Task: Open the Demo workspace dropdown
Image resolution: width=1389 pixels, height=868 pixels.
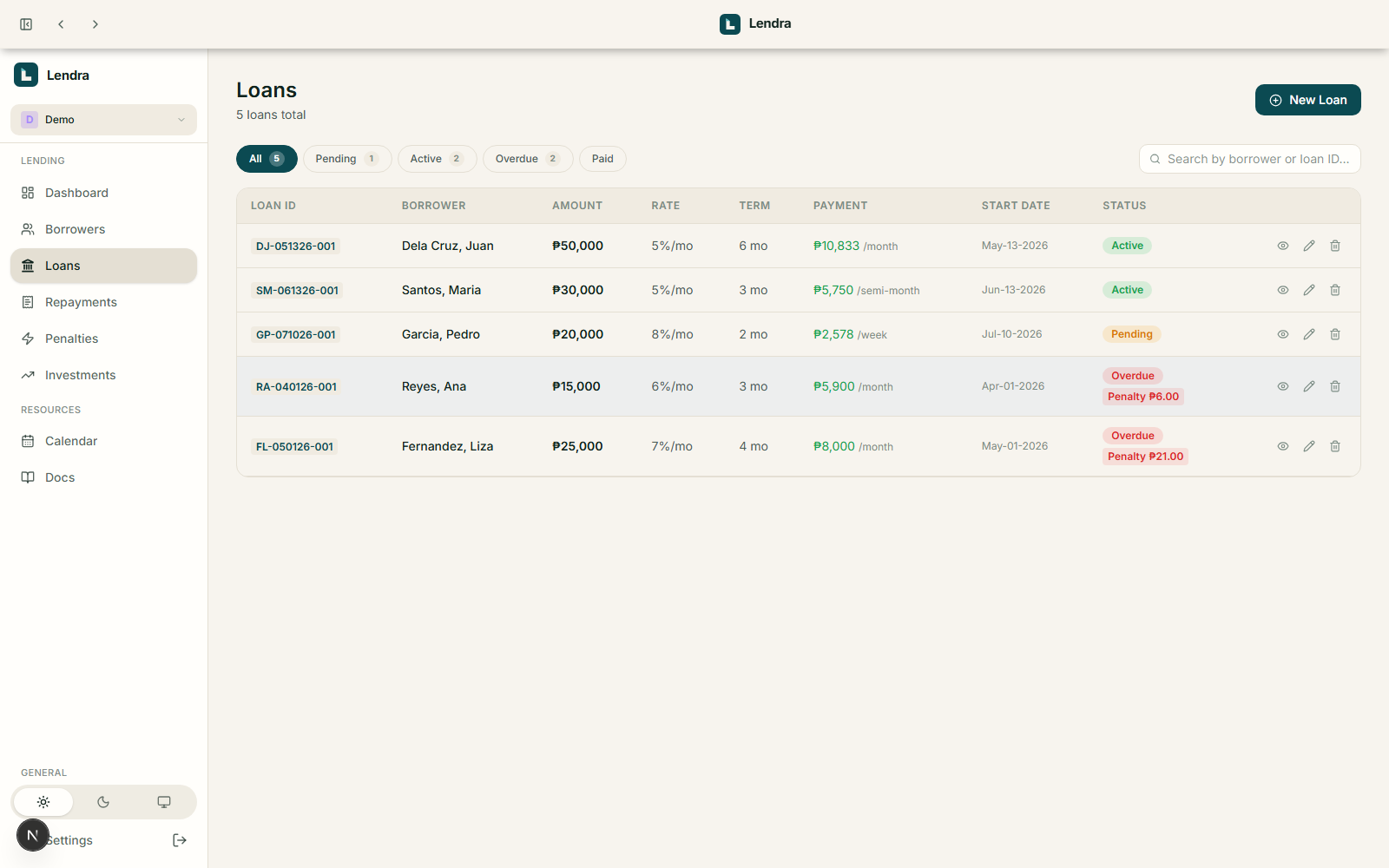Action: pyautogui.click(x=103, y=120)
